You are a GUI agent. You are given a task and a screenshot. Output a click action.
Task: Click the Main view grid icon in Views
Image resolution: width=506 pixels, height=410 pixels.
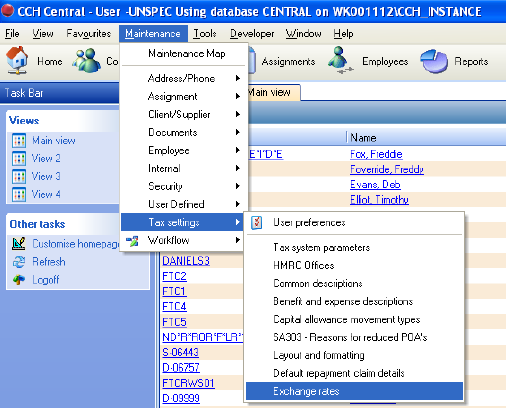pos(19,141)
